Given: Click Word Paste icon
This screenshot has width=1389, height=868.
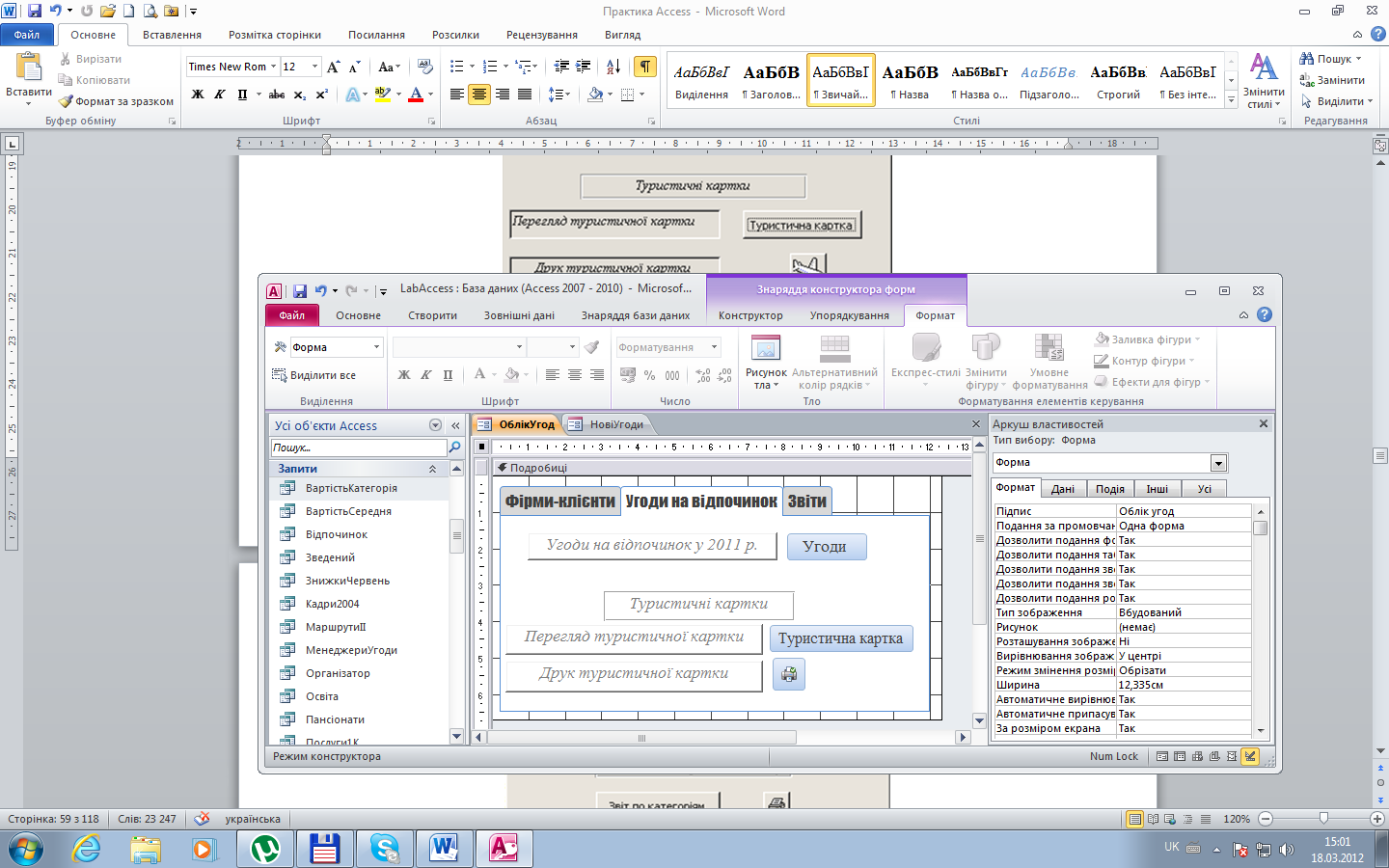Looking at the screenshot, I should [x=29, y=67].
